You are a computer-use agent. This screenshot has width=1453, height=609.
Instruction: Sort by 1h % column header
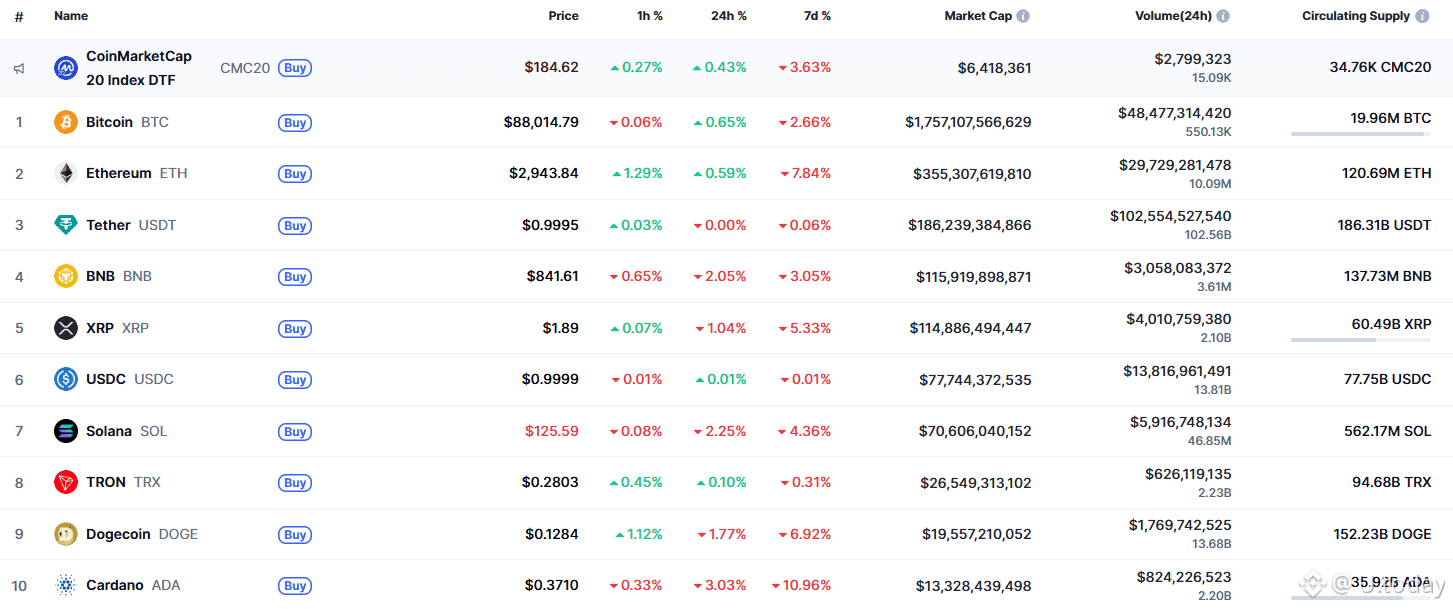649,16
